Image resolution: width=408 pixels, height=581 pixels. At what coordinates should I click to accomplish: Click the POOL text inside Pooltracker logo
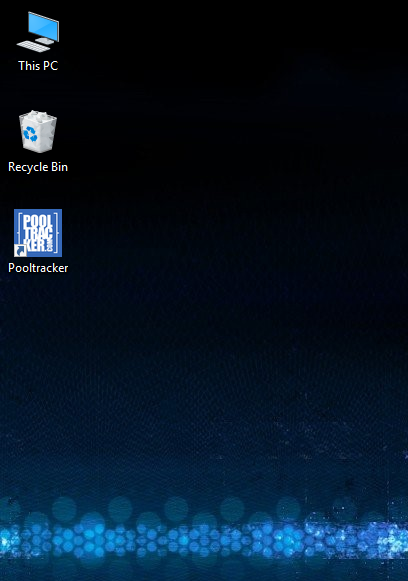click(x=38, y=221)
